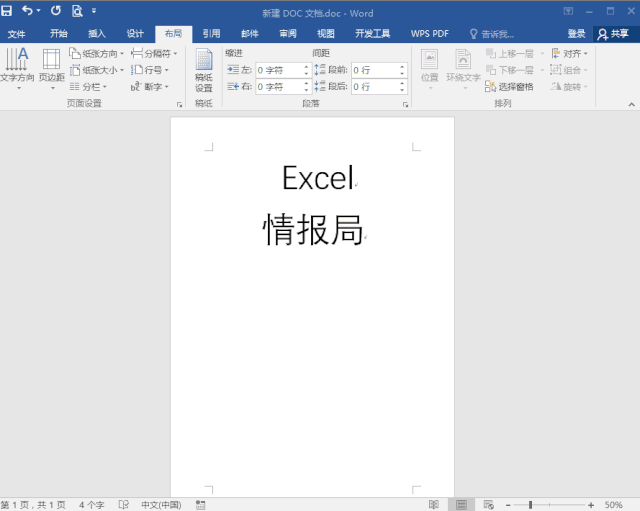This screenshot has height=511, width=640.
Task: Decrease the right indent with the down arrow
Action: click(307, 90)
